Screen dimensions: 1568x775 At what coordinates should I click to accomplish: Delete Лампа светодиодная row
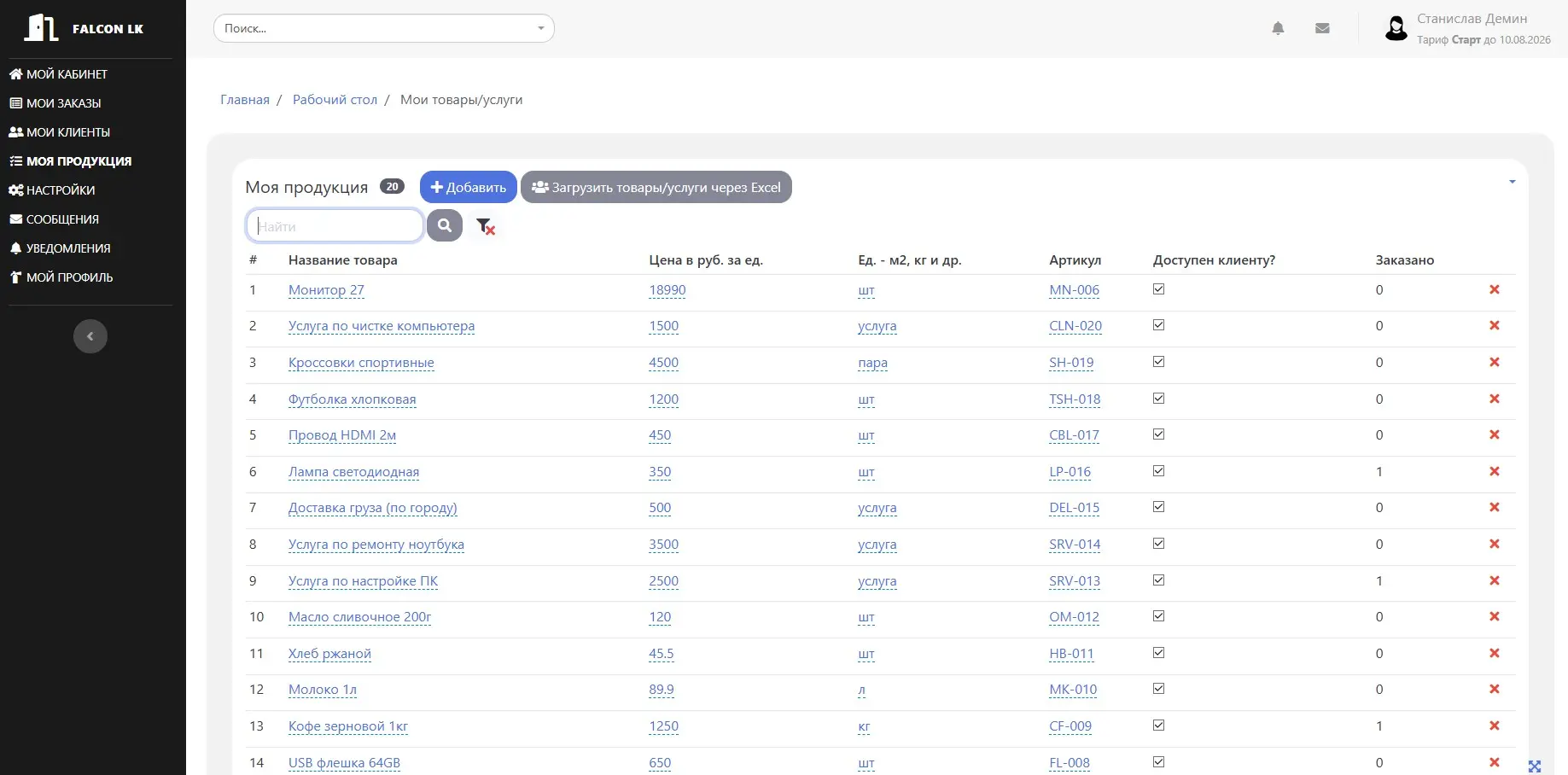[x=1495, y=471]
